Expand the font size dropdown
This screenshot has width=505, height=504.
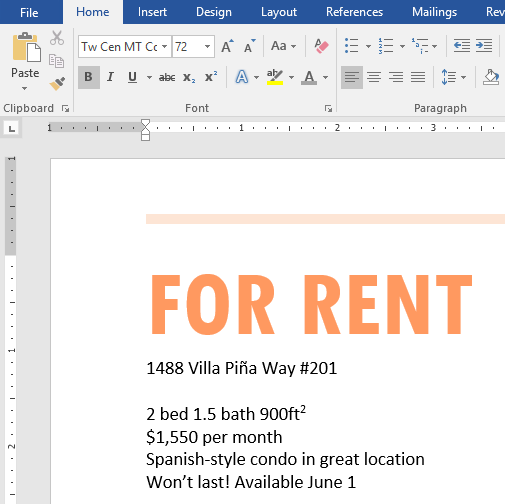point(207,46)
